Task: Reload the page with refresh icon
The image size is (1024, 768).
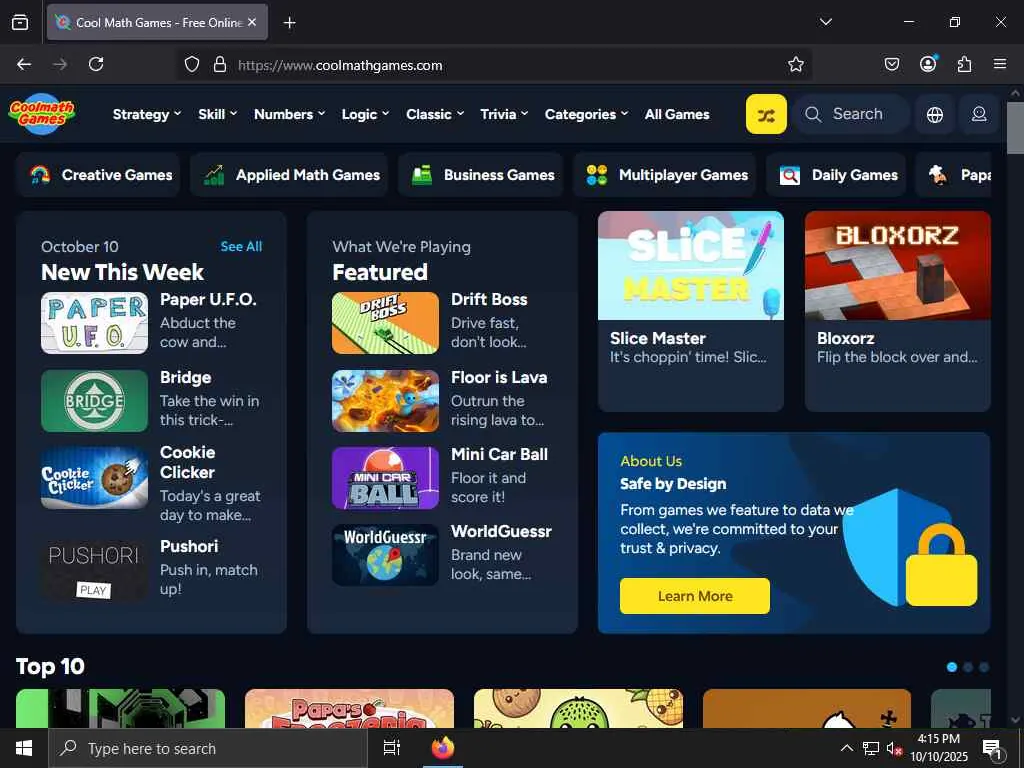Action: 96,64
